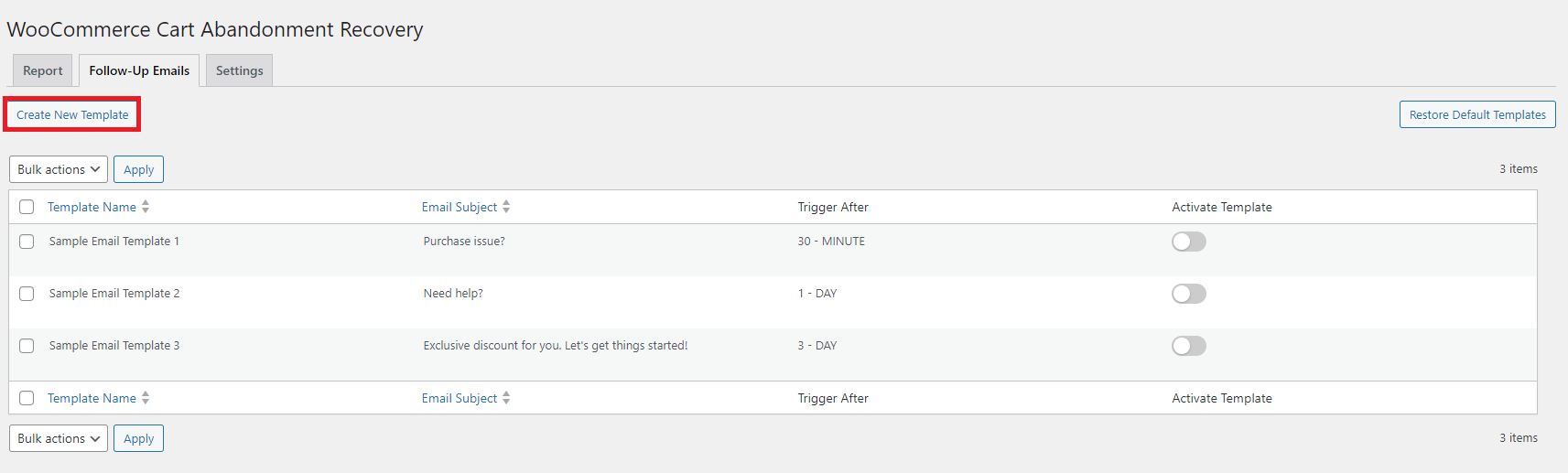
Task: Sort by top Email Subject column link
Action: pos(459,207)
